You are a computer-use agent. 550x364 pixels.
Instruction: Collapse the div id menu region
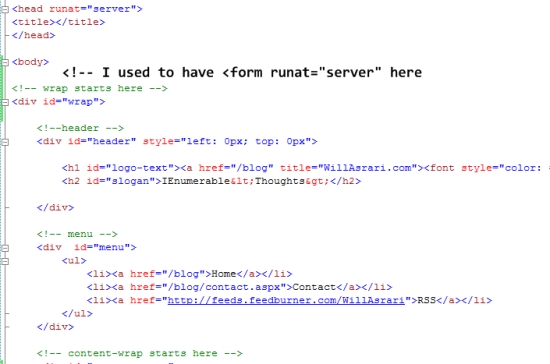tap(5, 248)
